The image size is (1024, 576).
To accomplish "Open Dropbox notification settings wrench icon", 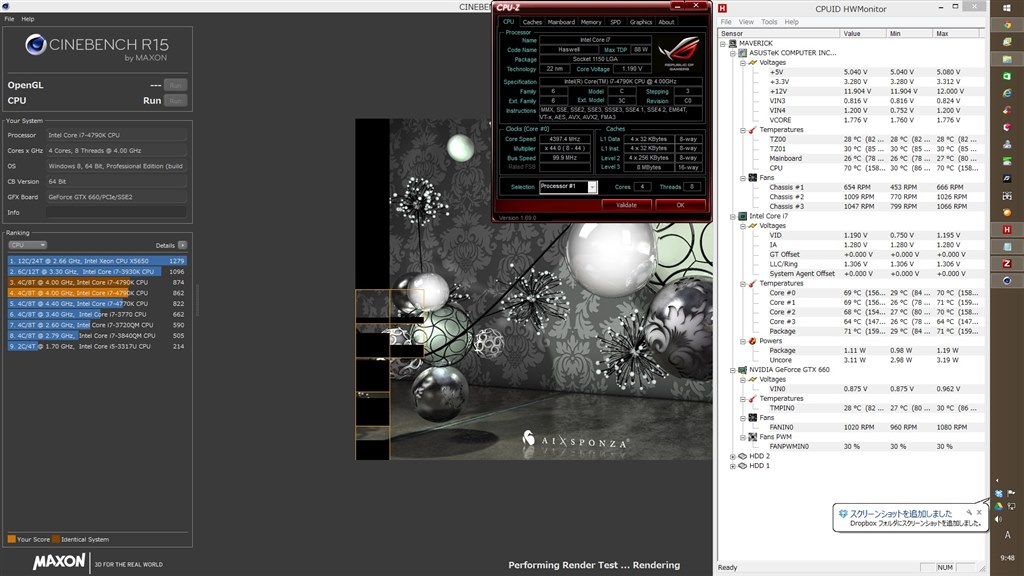I will click(969, 513).
